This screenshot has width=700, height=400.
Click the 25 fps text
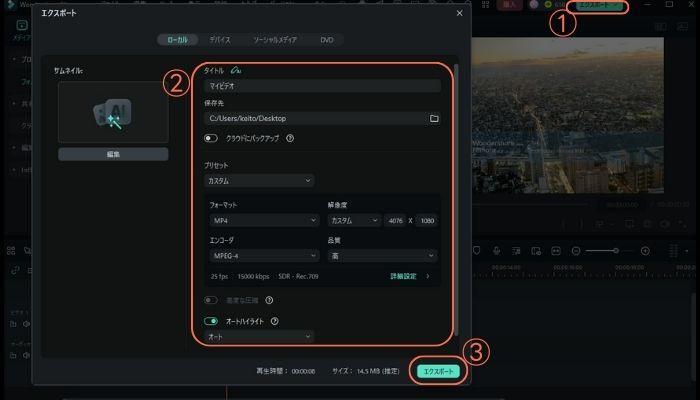pyautogui.click(x=219, y=276)
